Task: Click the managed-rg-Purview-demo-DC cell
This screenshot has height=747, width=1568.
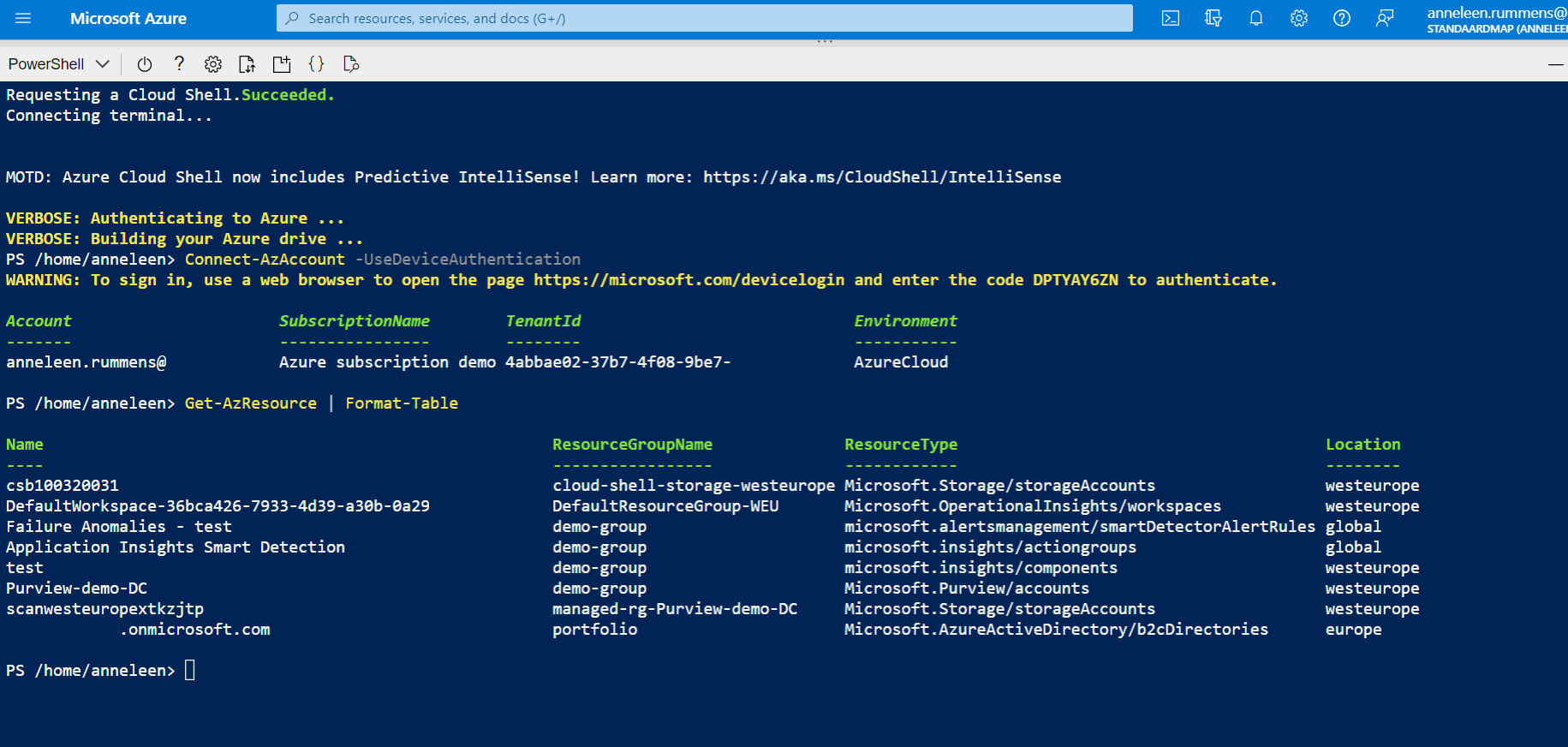Action: click(x=675, y=609)
